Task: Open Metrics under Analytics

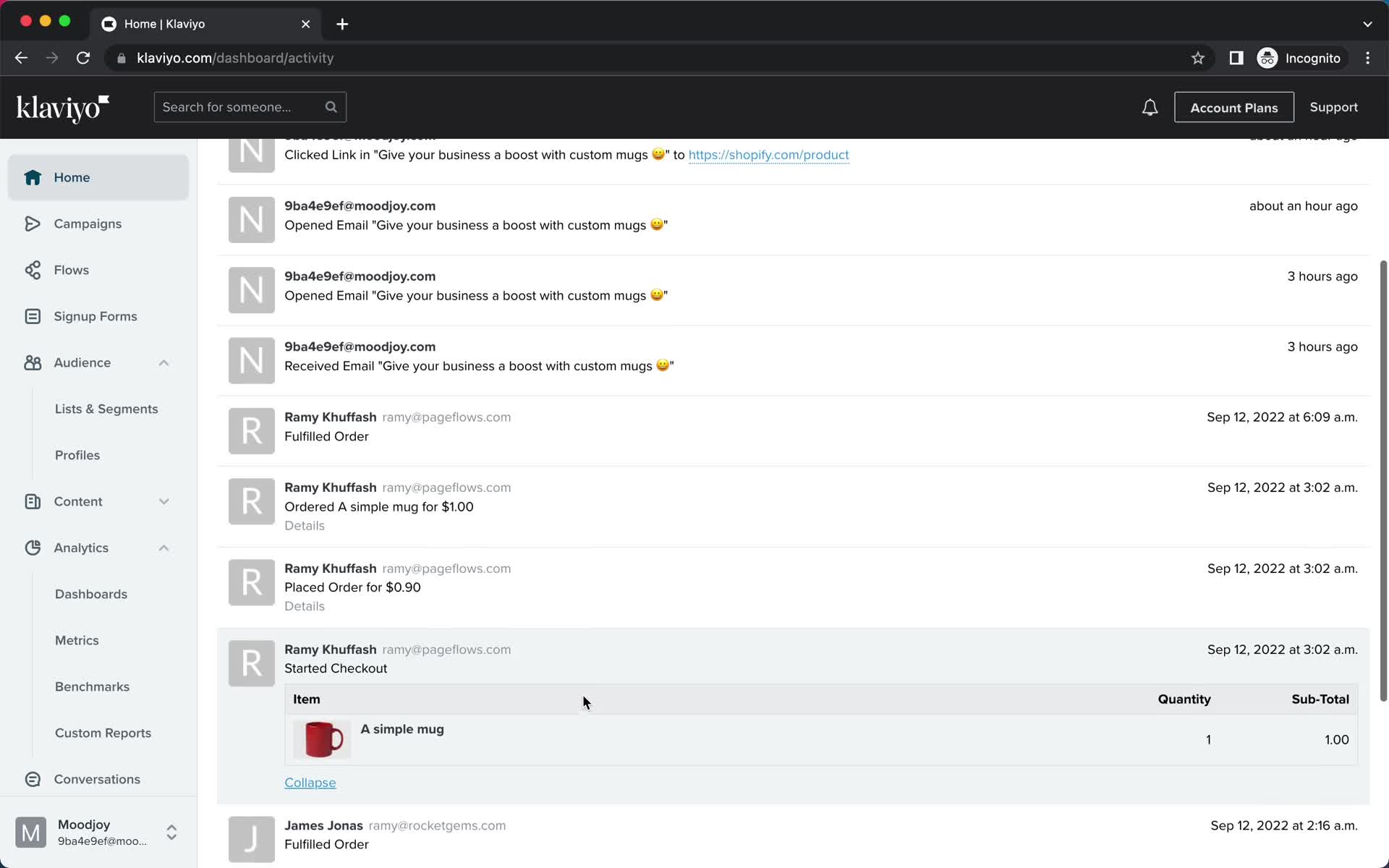Action: click(77, 640)
